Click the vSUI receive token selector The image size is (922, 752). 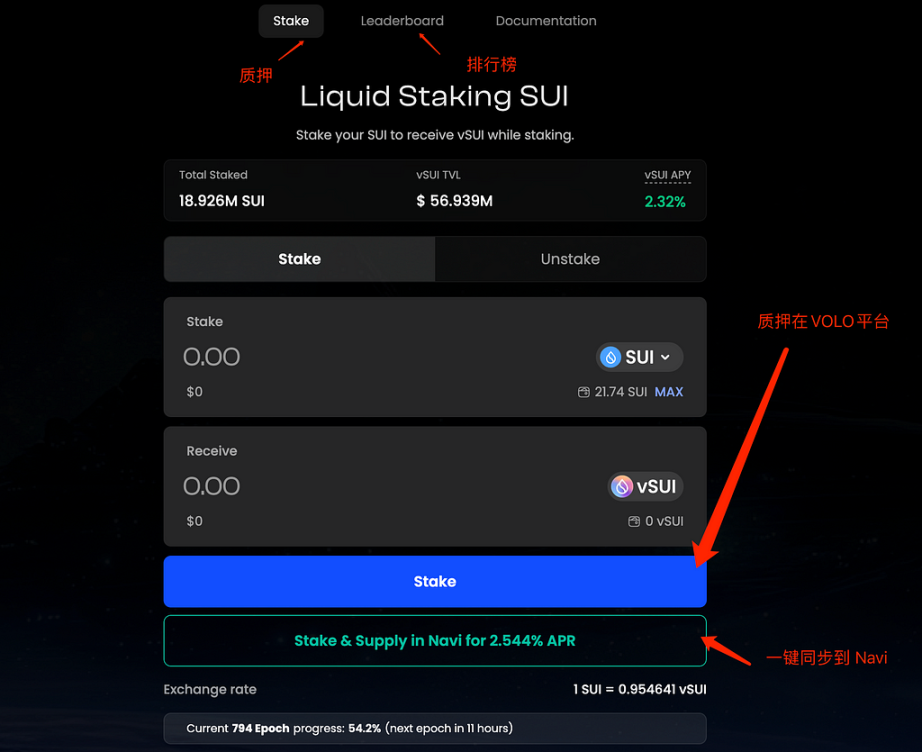[x=645, y=486]
